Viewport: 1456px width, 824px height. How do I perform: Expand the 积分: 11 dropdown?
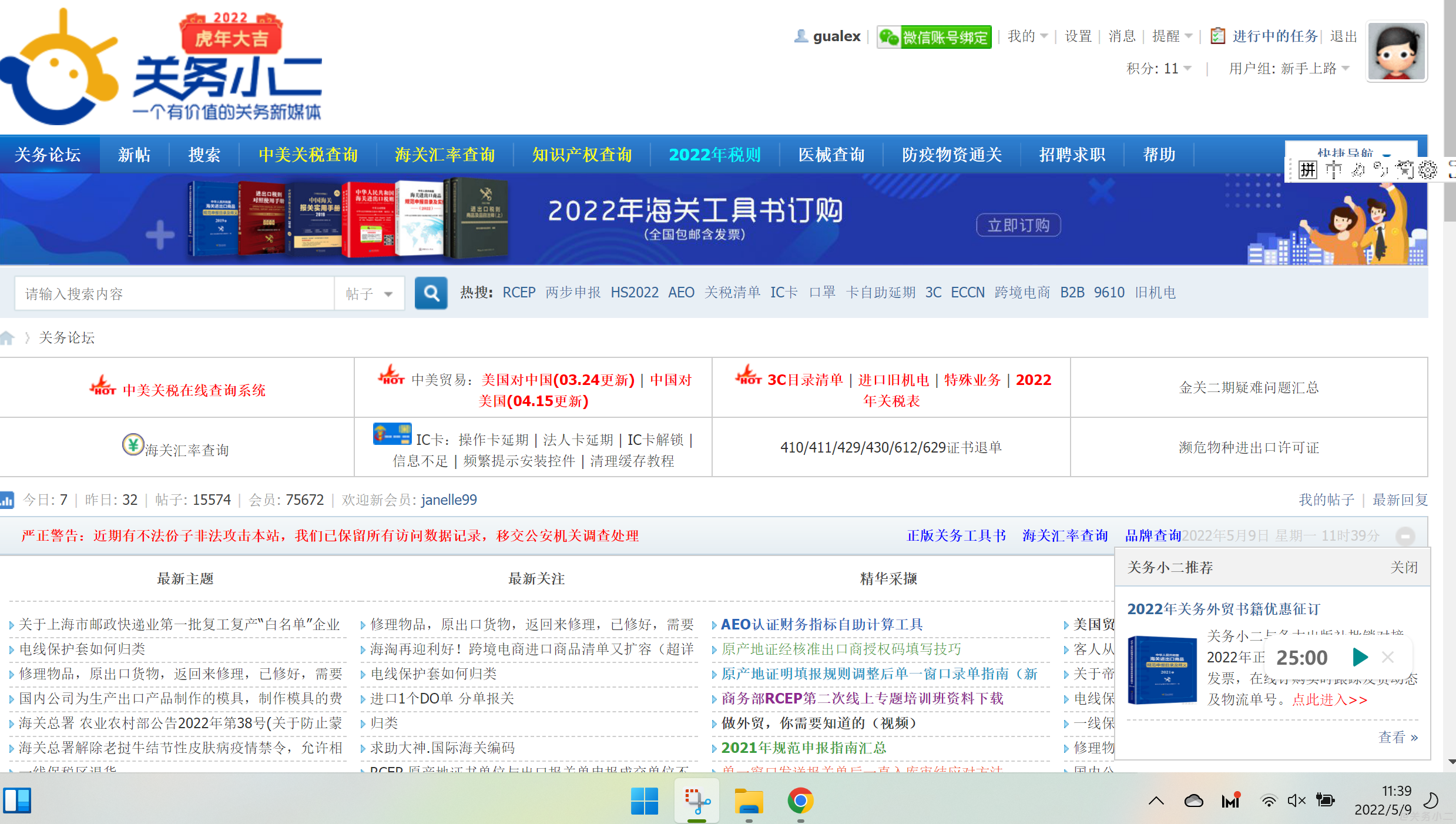[x=1159, y=69]
